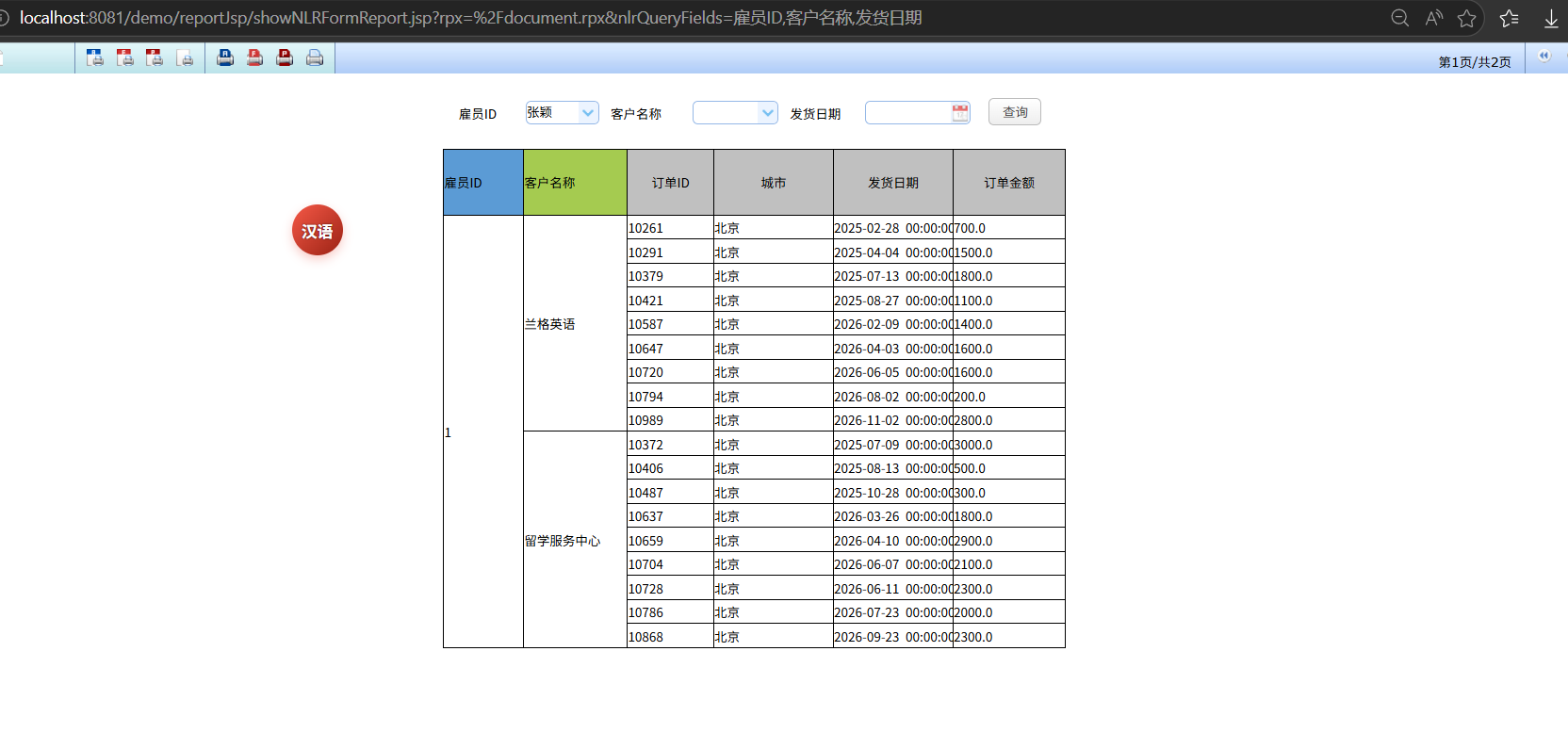Open the browser favorites list icon

click(1509, 18)
